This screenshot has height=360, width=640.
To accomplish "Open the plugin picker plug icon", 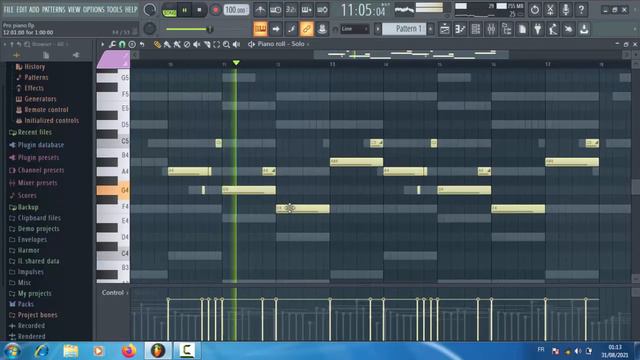I will click(x=538, y=29).
